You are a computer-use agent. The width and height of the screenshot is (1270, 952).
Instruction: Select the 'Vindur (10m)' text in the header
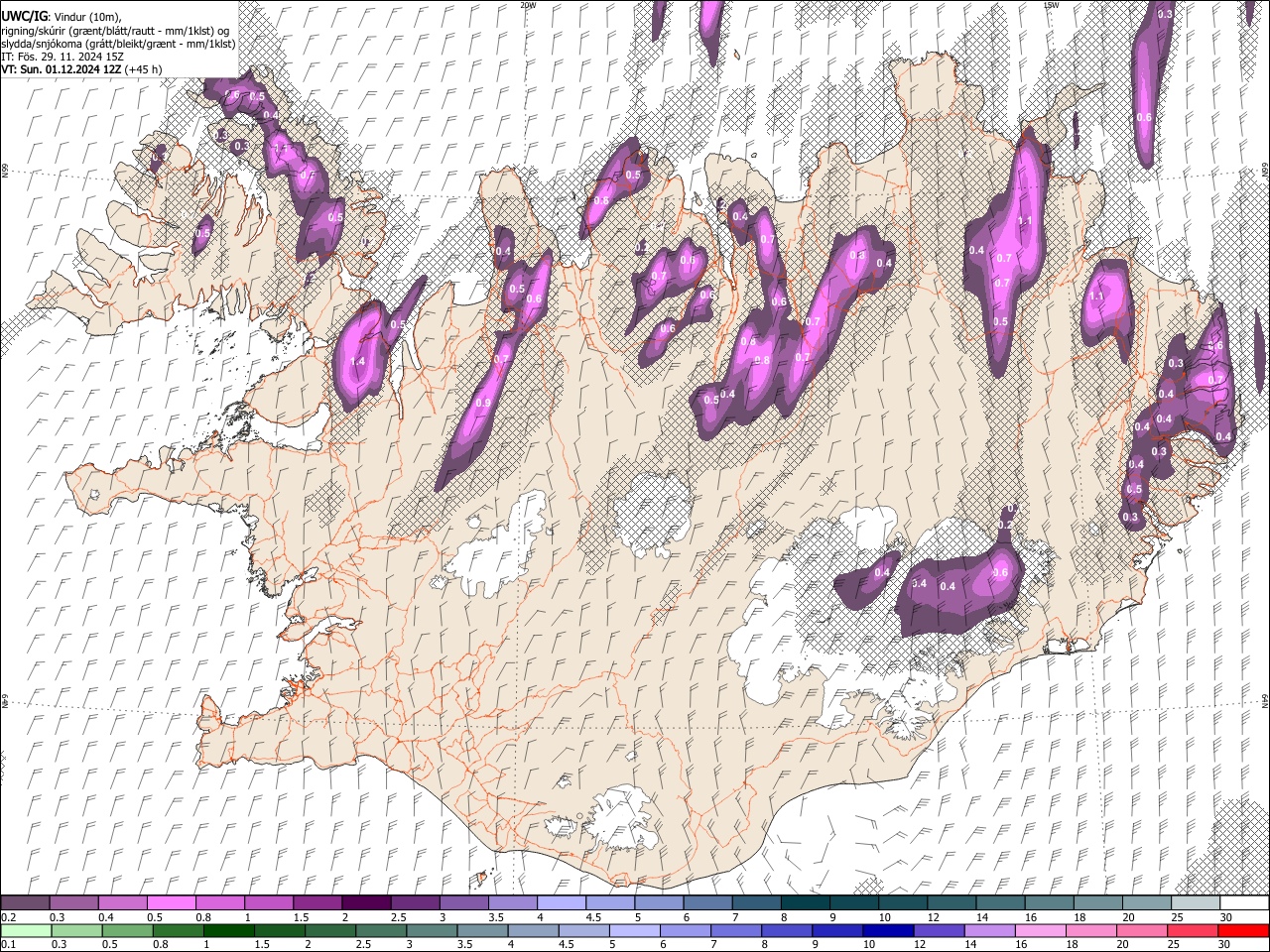tap(86, 17)
